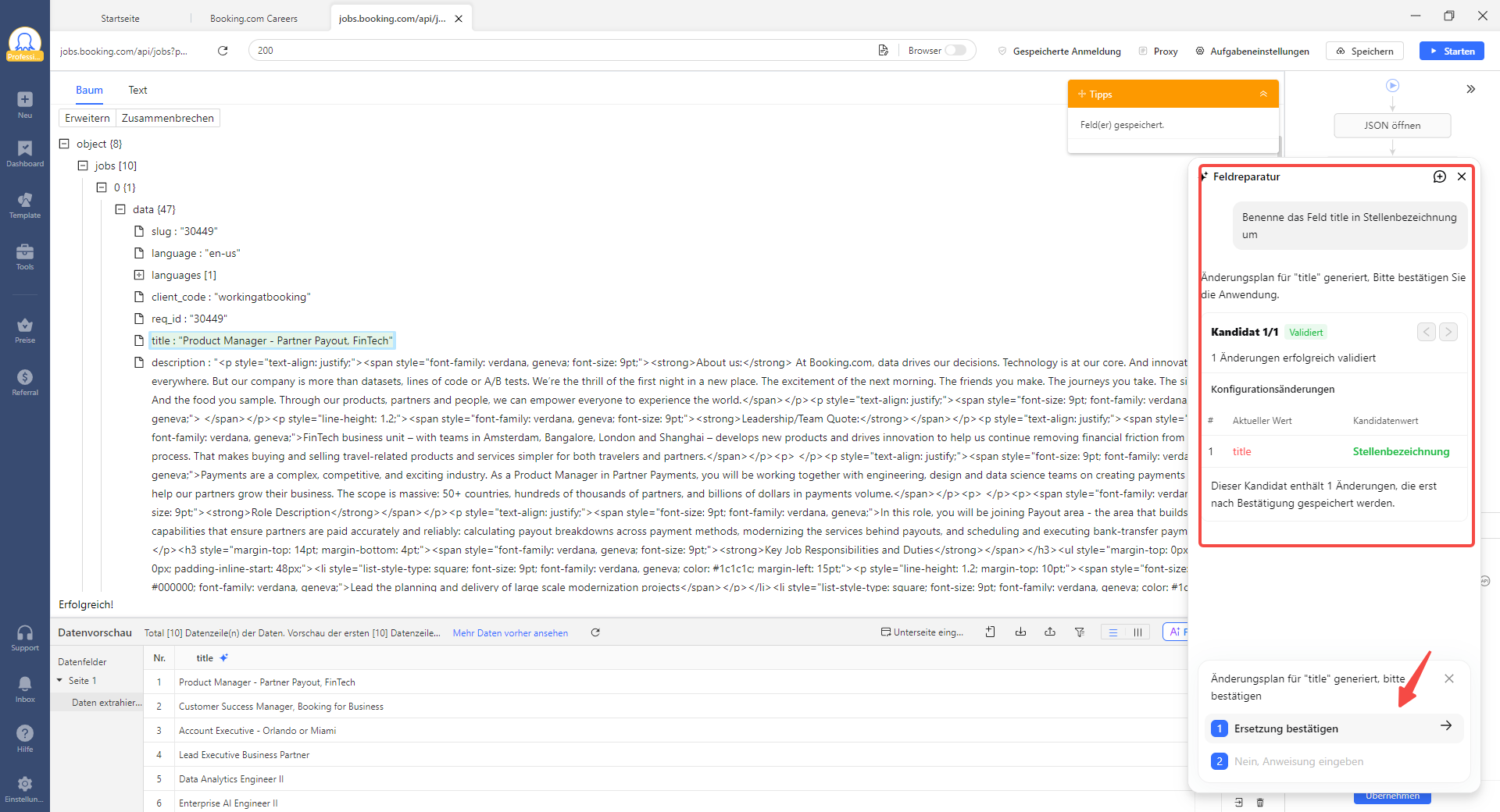The image size is (1500, 812).
Task: Collapse the jobs [10] node
Action: pos(83,166)
